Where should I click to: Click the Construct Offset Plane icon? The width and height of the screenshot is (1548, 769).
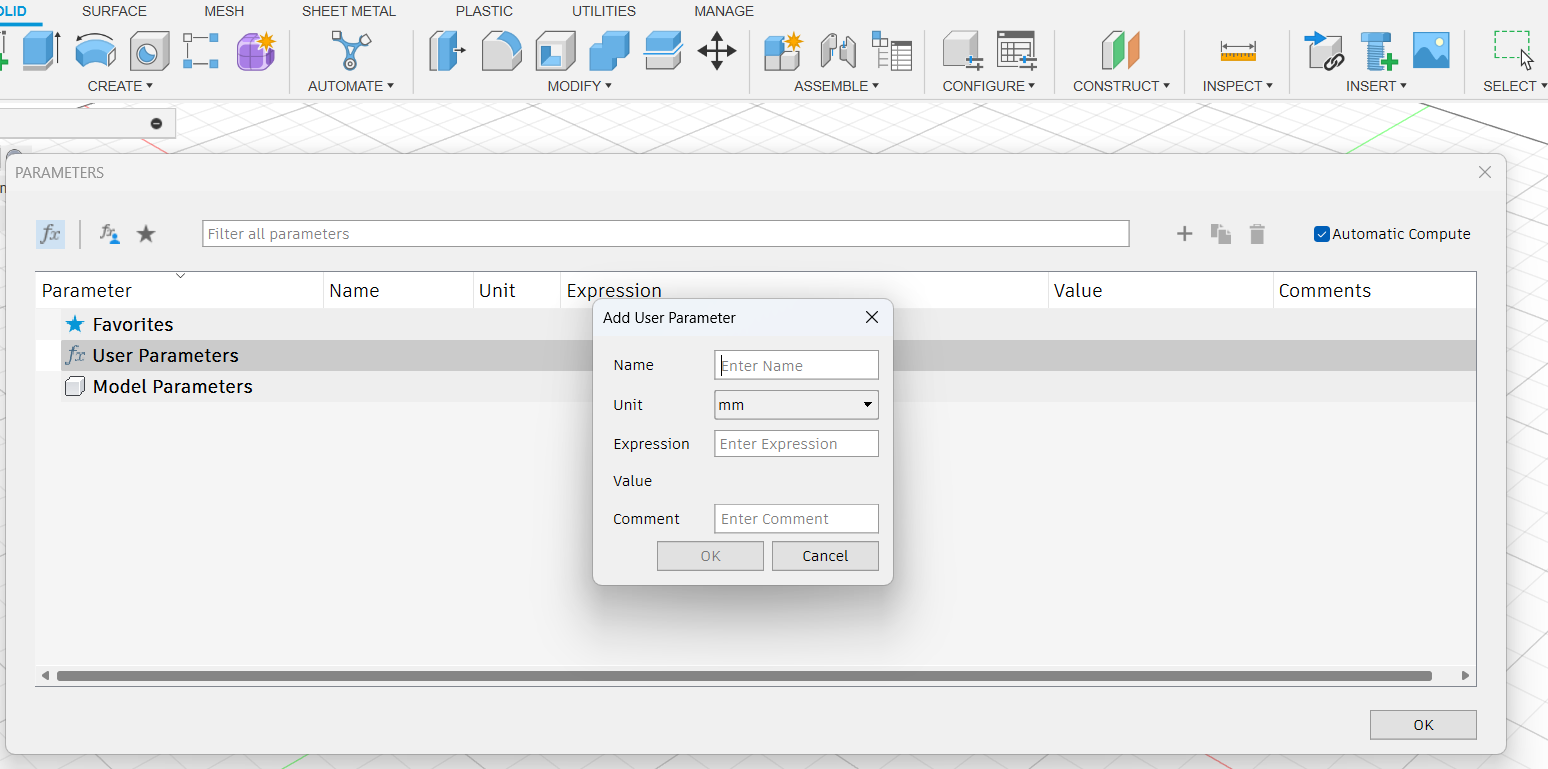tap(1121, 50)
